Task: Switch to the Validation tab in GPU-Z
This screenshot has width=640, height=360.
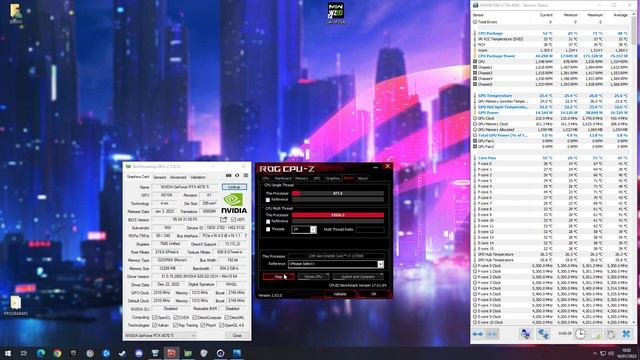Action: (x=198, y=177)
